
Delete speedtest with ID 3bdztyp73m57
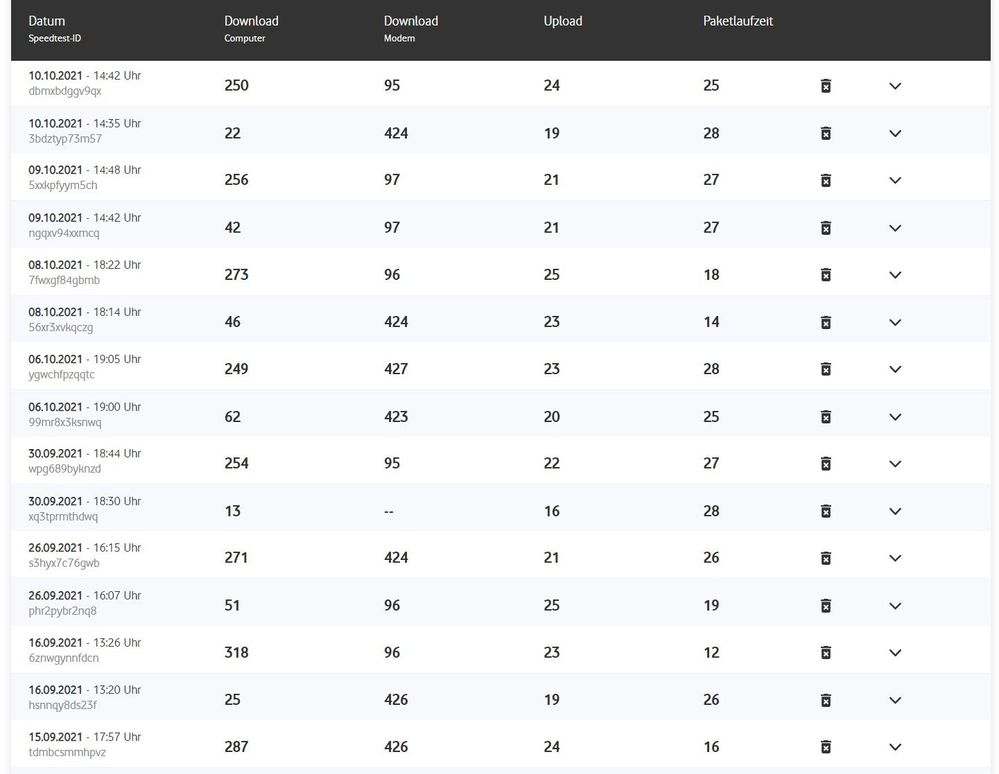tap(826, 133)
